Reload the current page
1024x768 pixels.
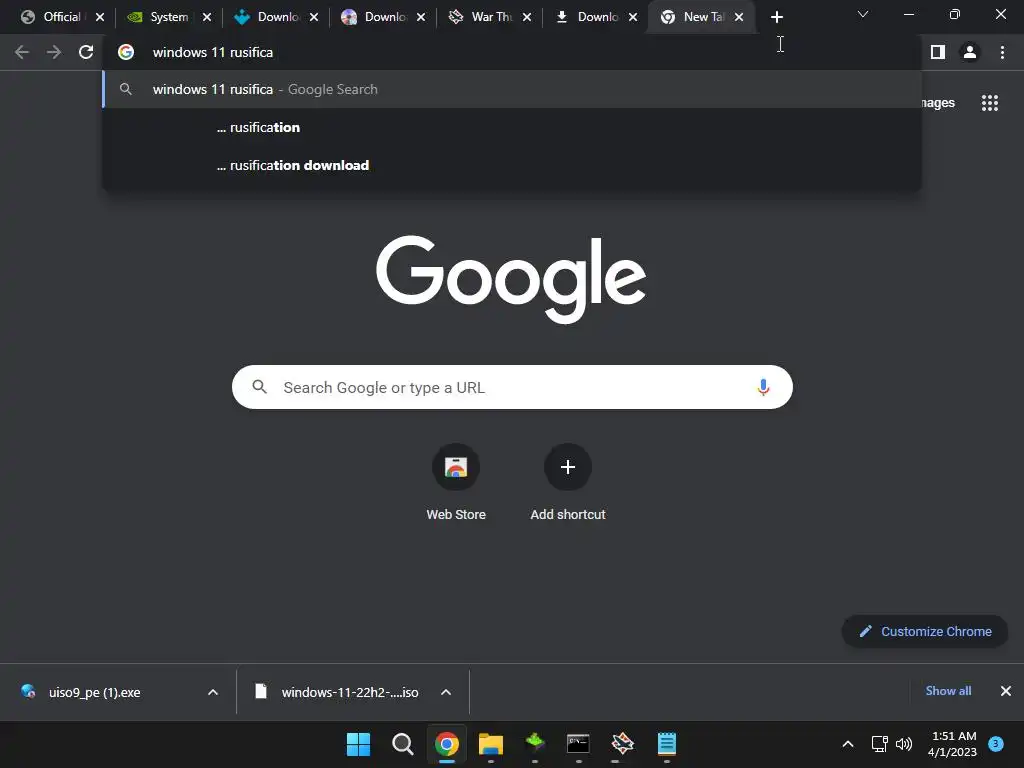[86, 52]
